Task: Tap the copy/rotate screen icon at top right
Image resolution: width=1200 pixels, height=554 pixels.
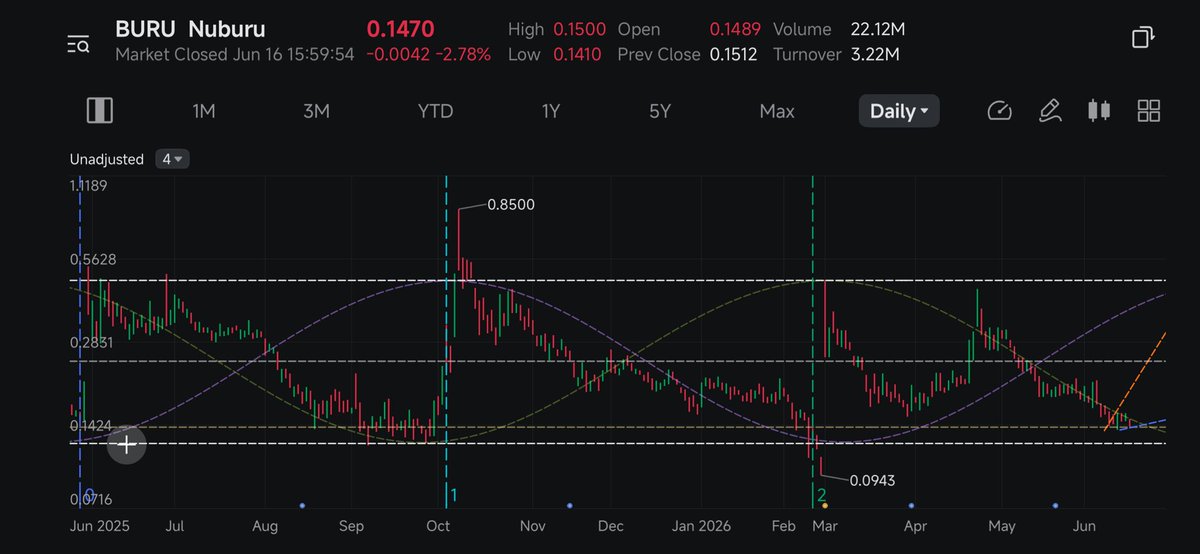Action: [x=1143, y=38]
